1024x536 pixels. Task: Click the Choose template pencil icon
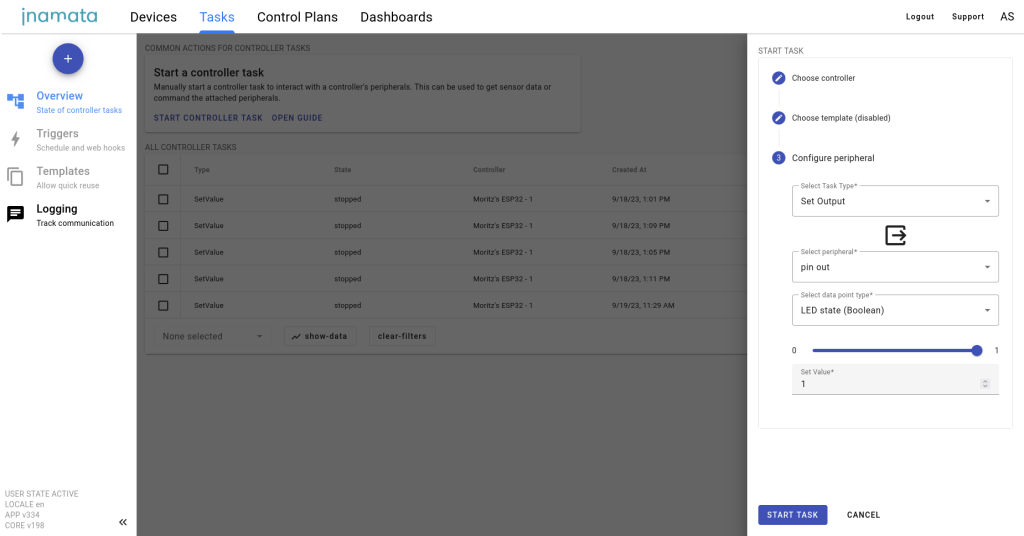[x=778, y=118]
